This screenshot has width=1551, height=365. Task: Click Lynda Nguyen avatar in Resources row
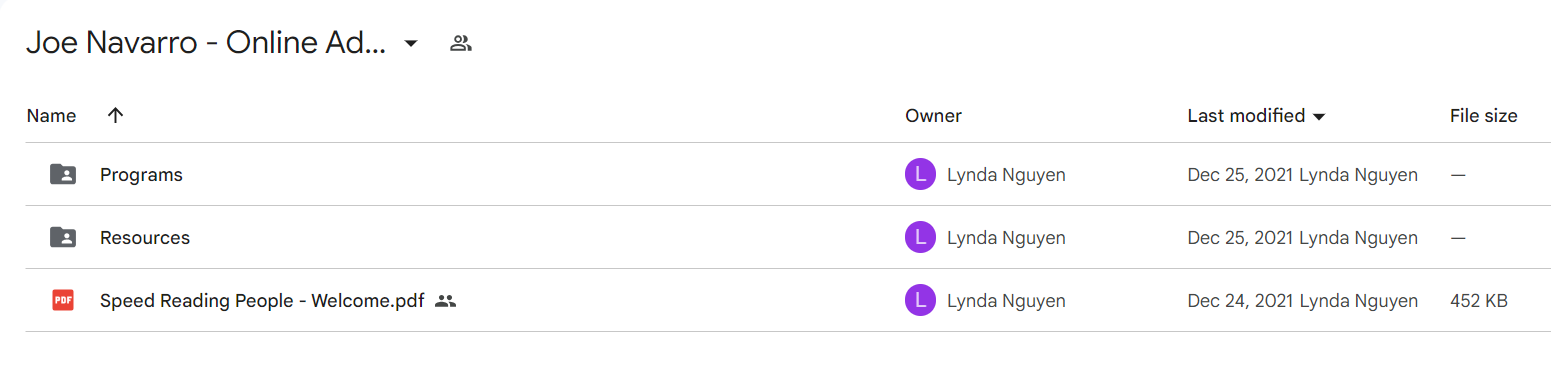[x=920, y=238]
